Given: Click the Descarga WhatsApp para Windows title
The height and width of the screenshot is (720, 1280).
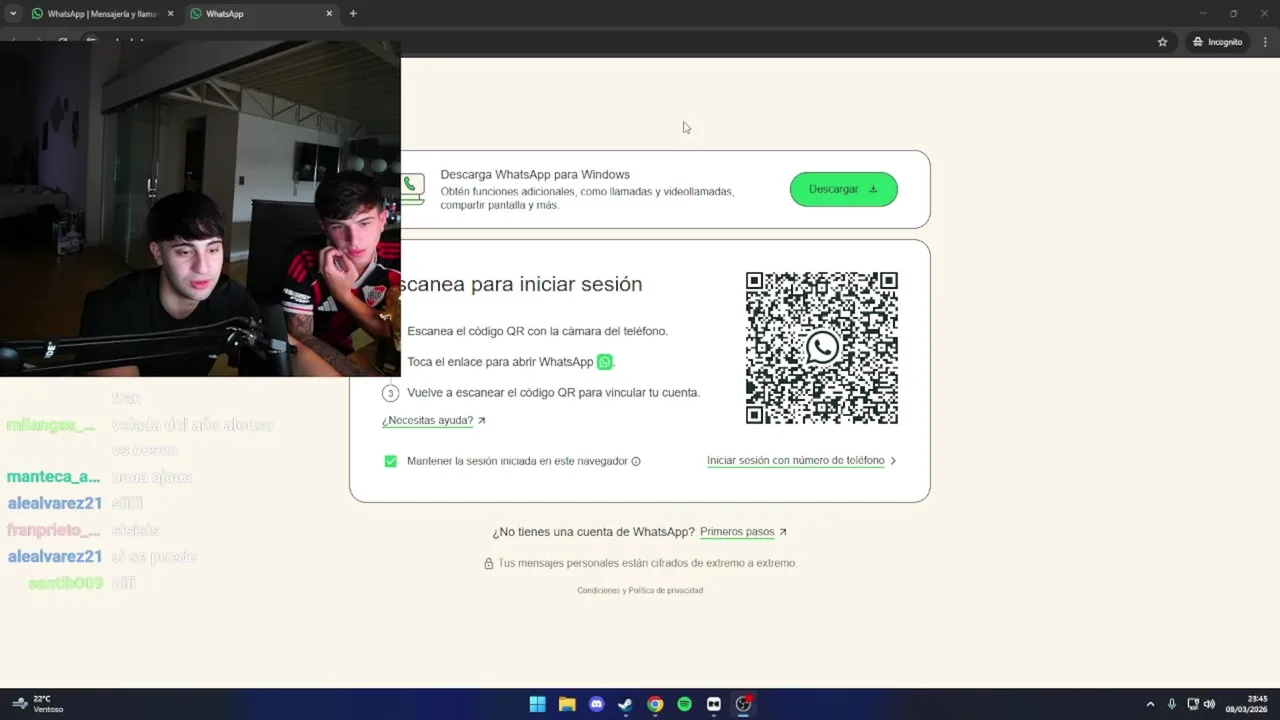Looking at the screenshot, I should [535, 175].
